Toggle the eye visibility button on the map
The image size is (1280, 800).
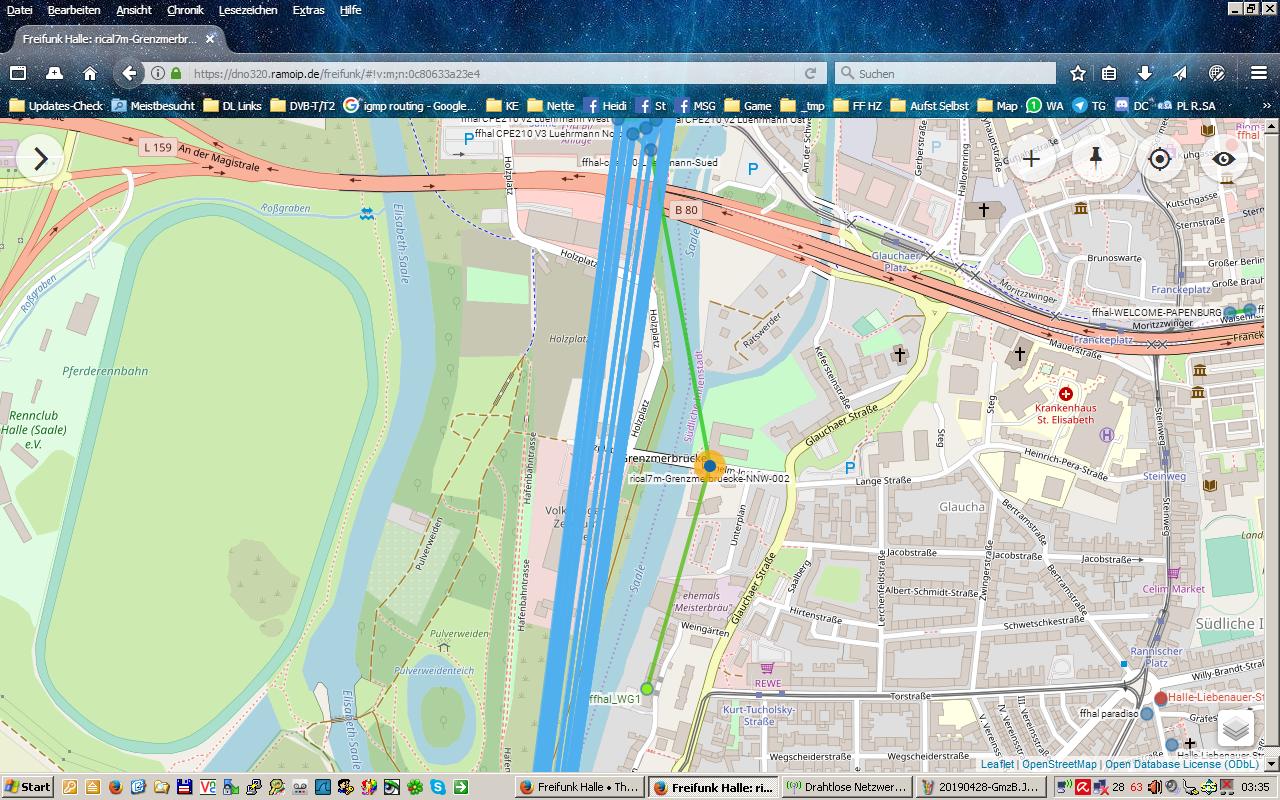(x=1224, y=159)
